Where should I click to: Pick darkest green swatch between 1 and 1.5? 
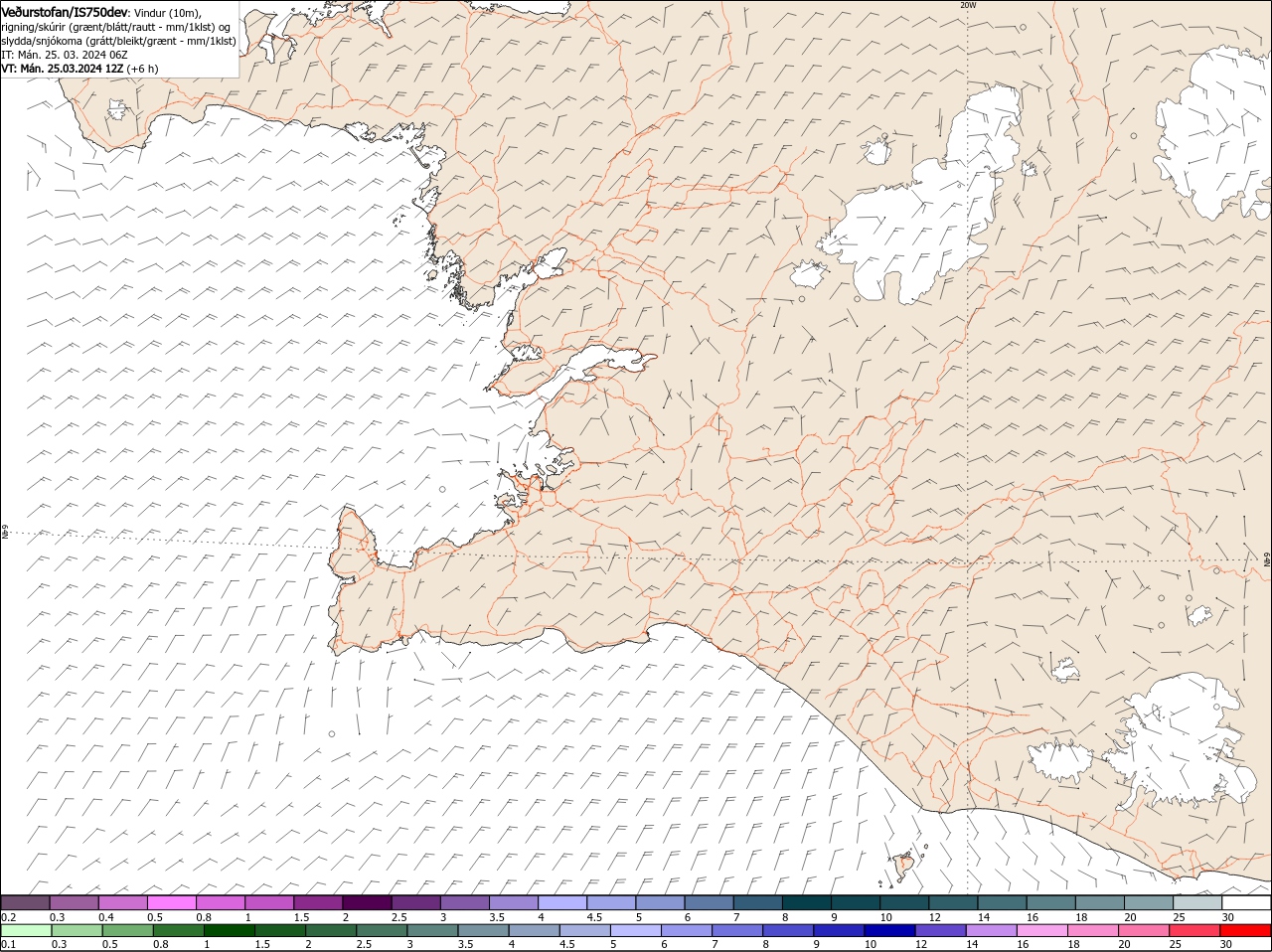click(x=229, y=931)
